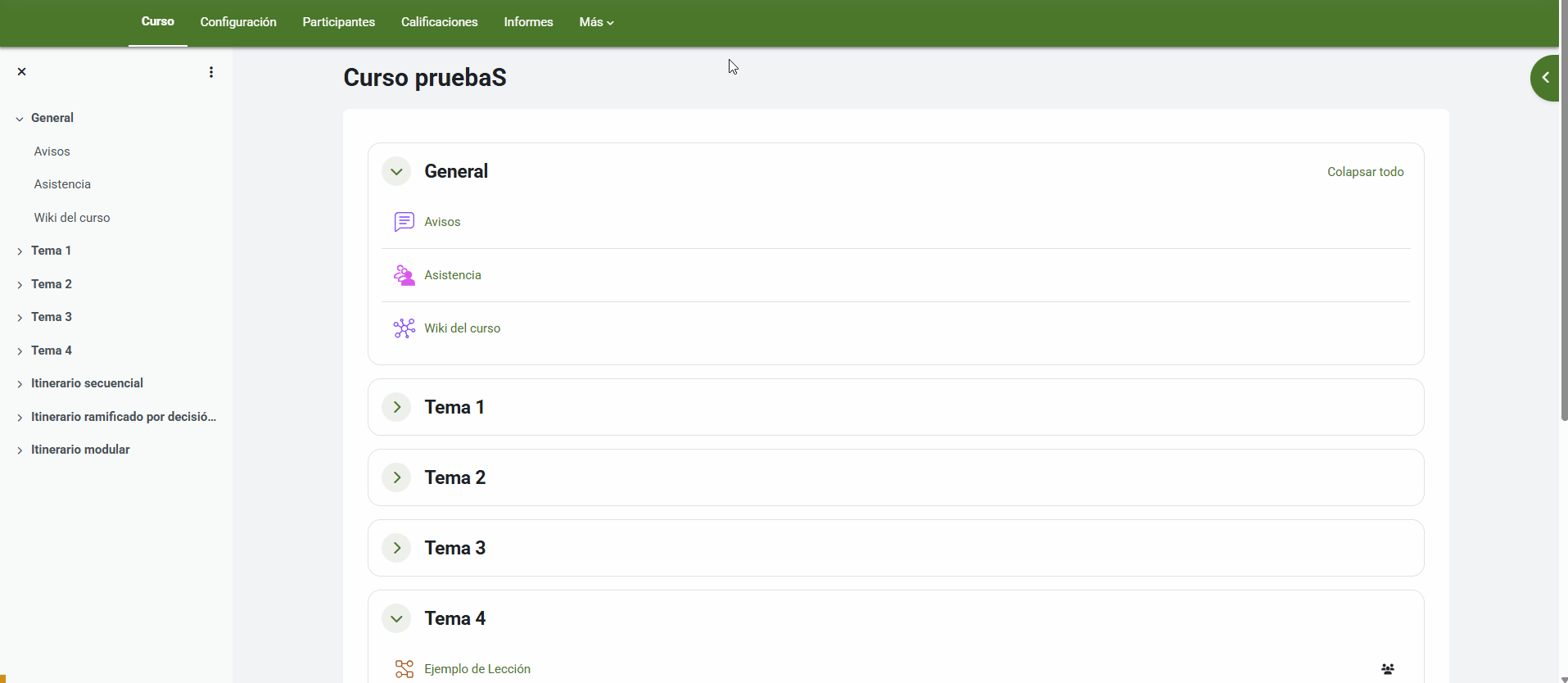Close the course index sidebar
The height and width of the screenshot is (683, 1568).
(x=22, y=72)
